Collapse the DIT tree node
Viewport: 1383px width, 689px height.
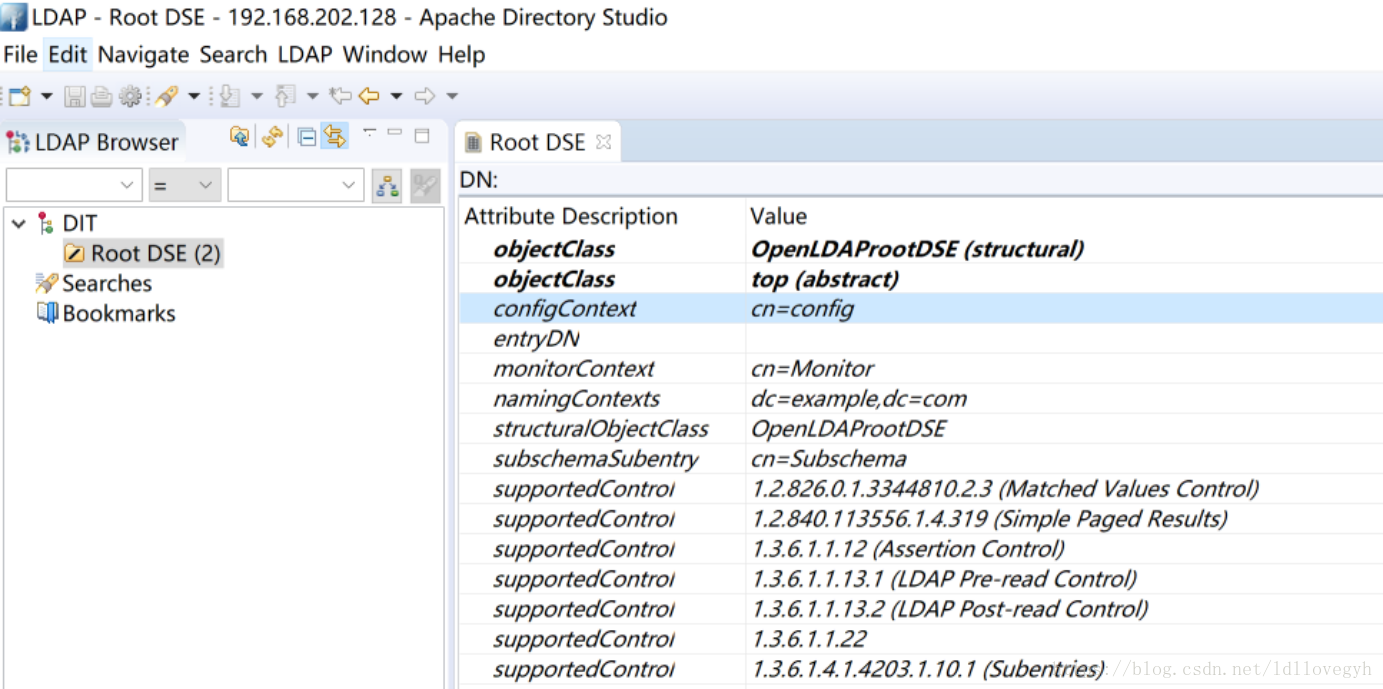coord(18,224)
